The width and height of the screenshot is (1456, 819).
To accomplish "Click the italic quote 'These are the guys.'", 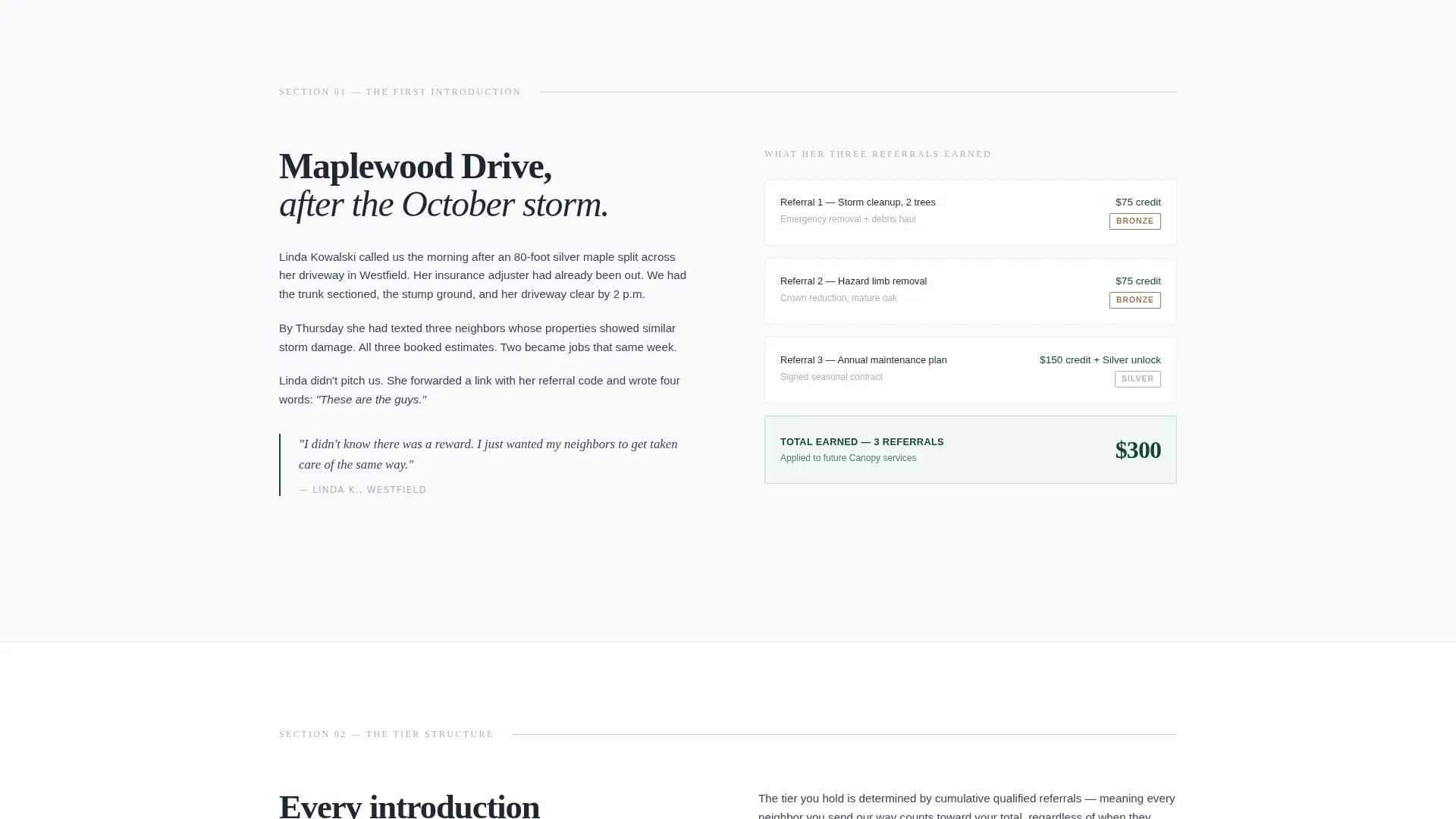I will [x=372, y=400].
